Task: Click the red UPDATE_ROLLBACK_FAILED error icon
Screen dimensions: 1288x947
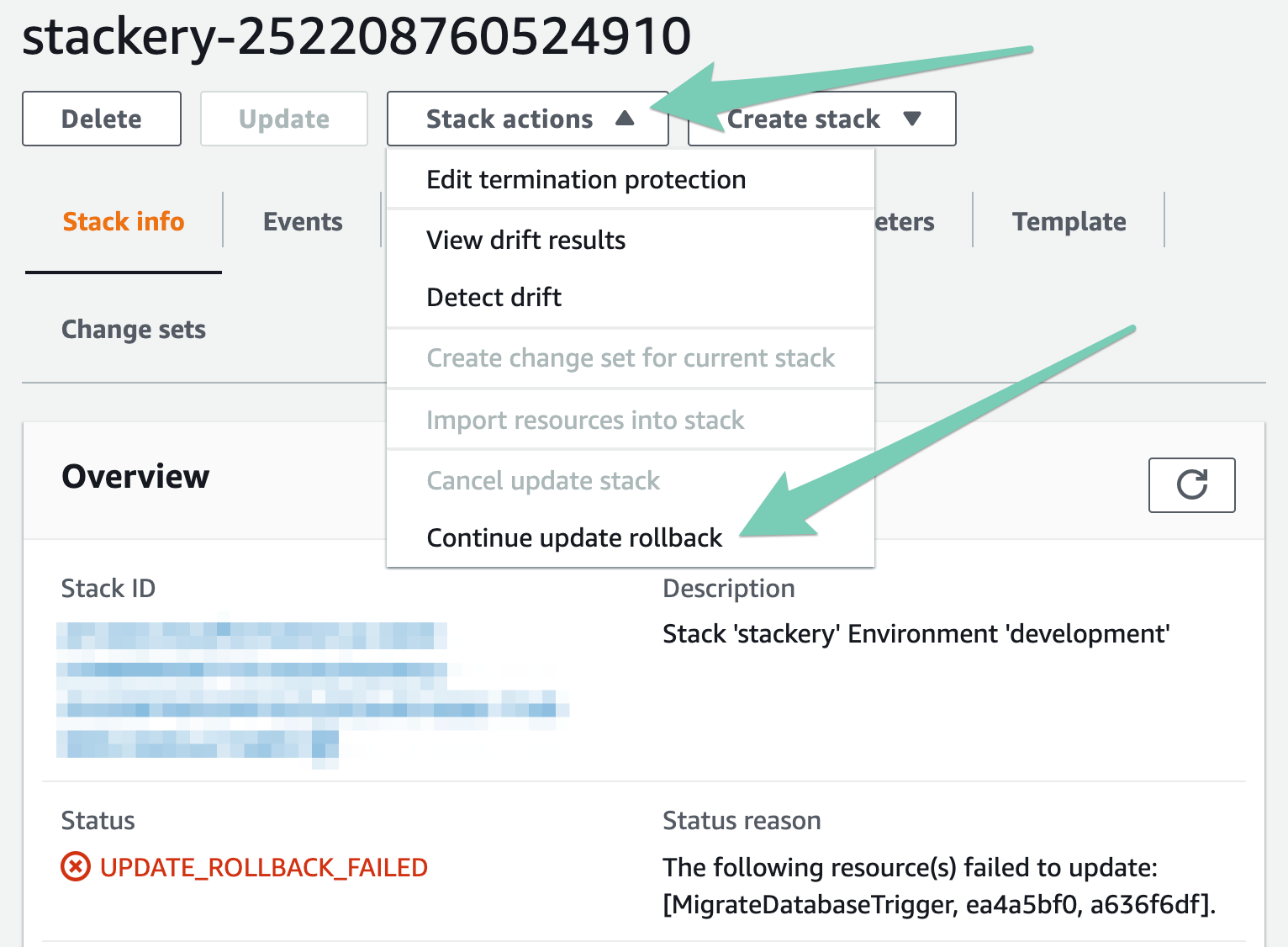Action: (76, 866)
